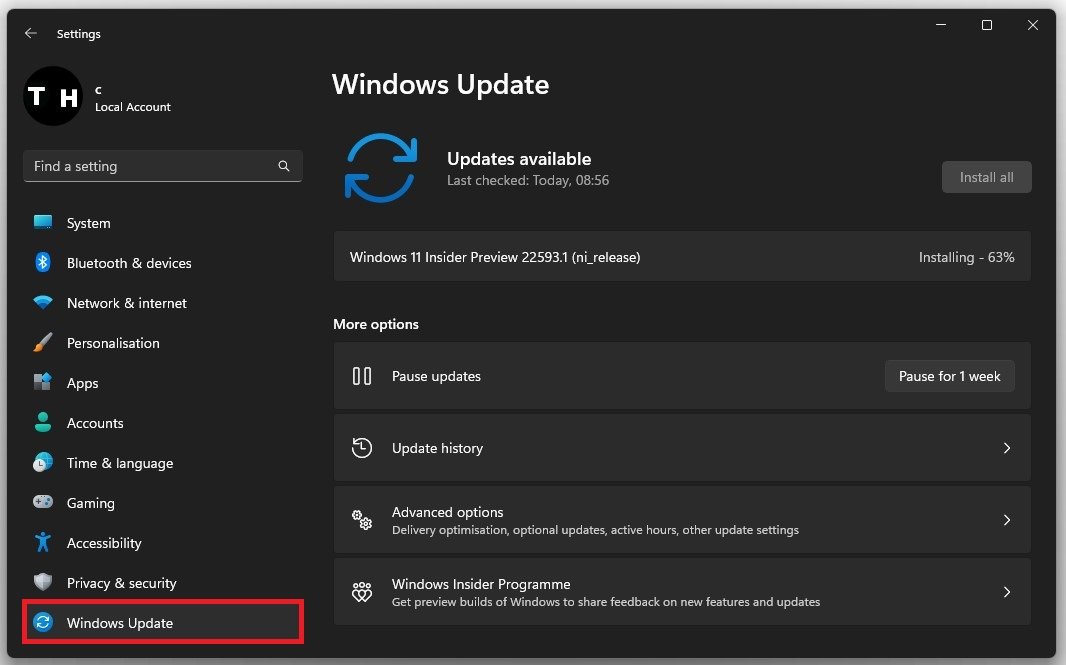Viewport: 1066px width, 665px height.
Task: Click the Gaming controller icon
Action: point(43,502)
